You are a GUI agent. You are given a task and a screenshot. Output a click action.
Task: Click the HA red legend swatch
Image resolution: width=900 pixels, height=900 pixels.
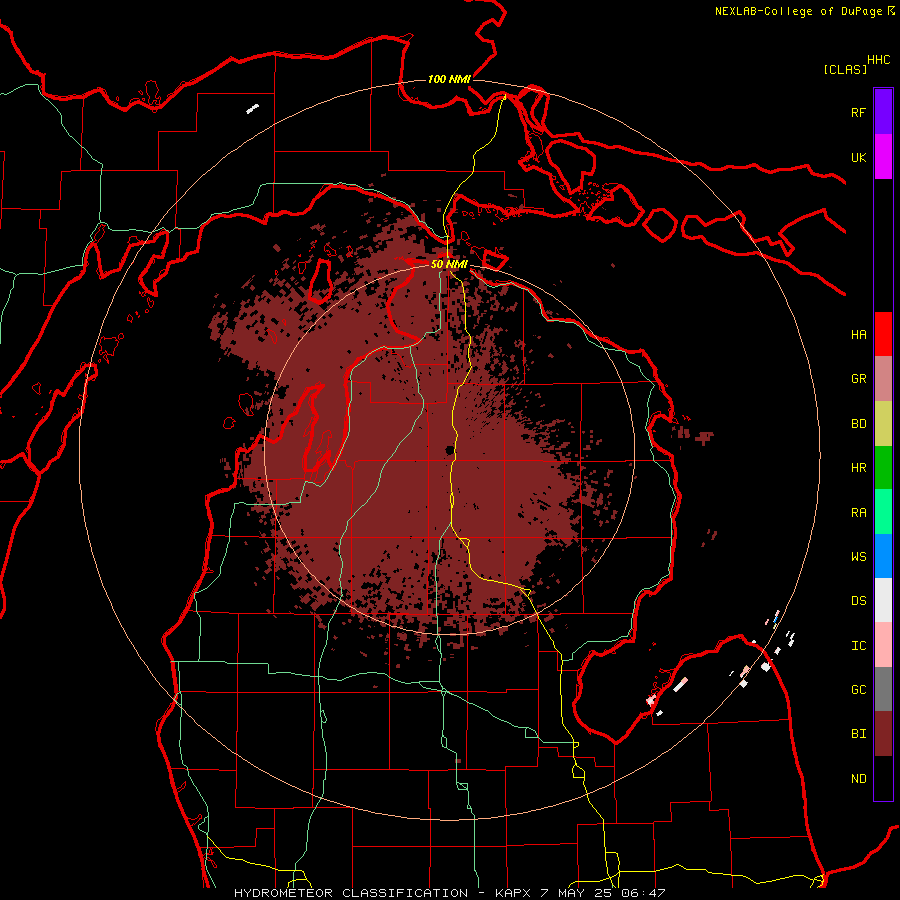[x=883, y=334]
